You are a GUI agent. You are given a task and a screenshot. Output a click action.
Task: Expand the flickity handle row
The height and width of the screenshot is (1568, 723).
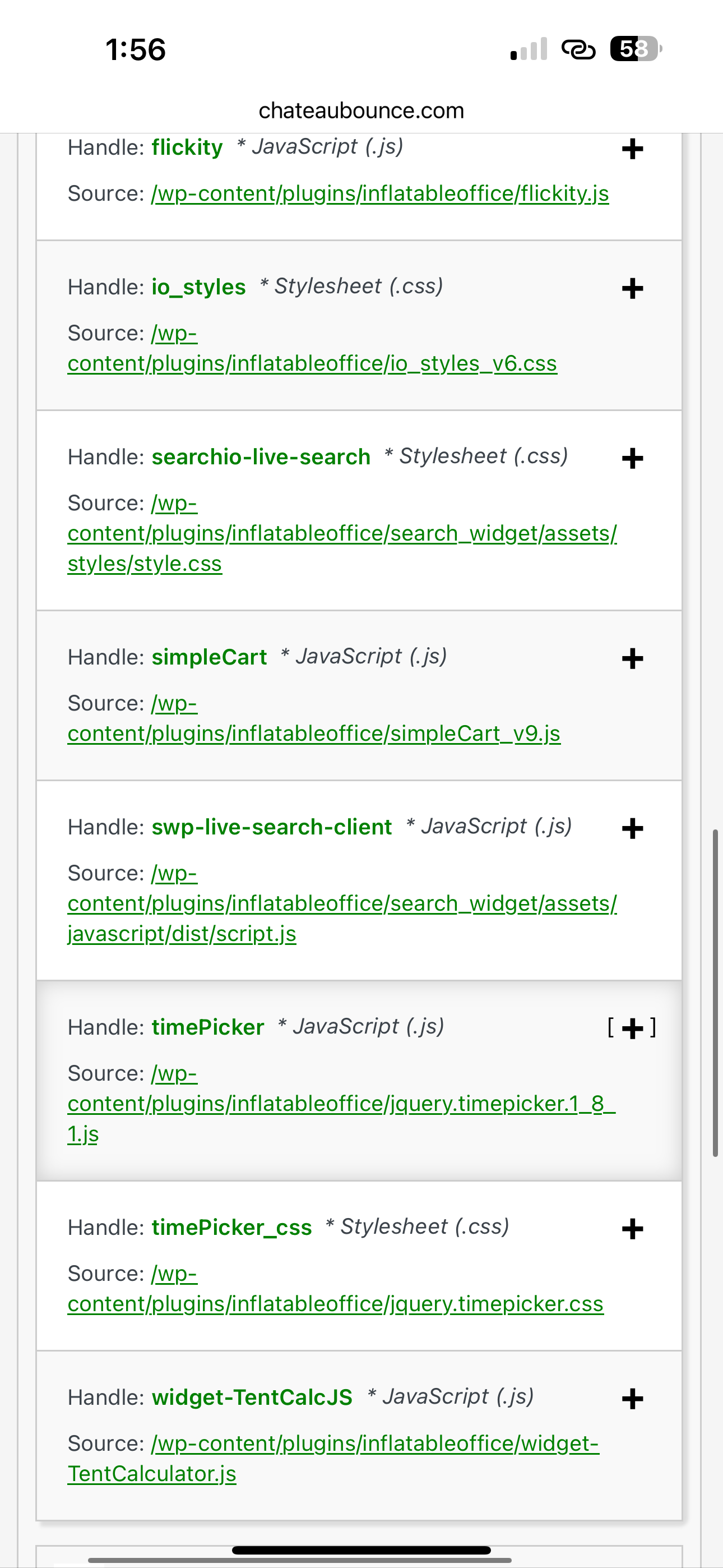pyautogui.click(x=632, y=149)
